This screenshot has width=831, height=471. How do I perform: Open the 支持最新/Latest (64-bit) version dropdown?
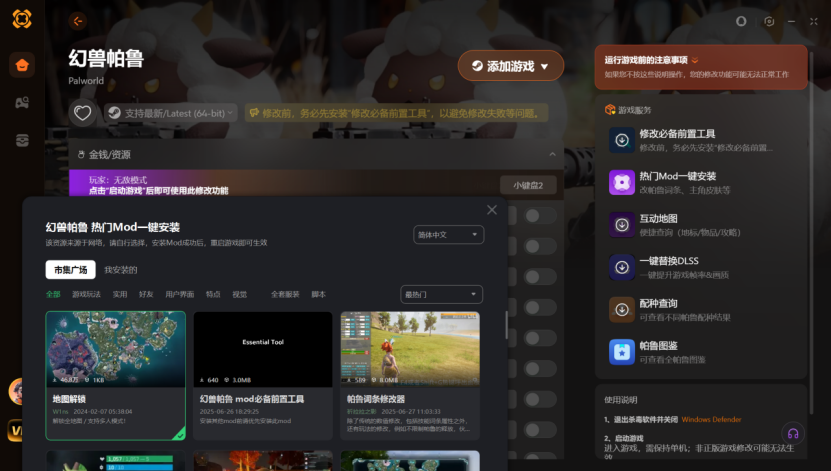(x=171, y=113)
